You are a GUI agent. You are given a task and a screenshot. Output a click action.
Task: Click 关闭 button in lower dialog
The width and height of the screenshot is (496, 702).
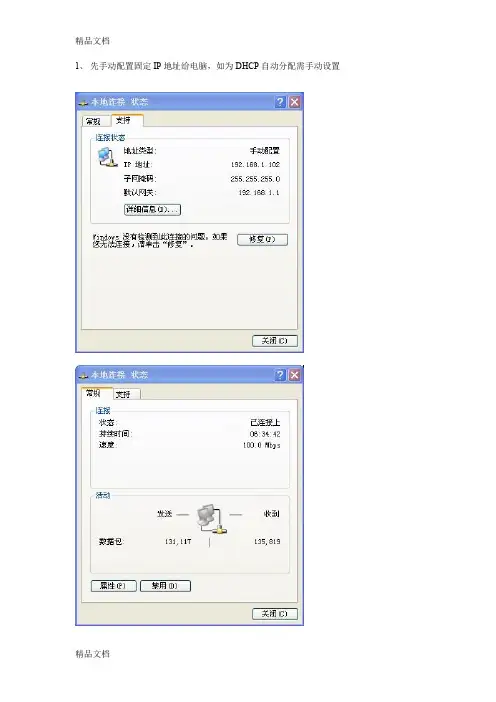[x=274, y=614]
